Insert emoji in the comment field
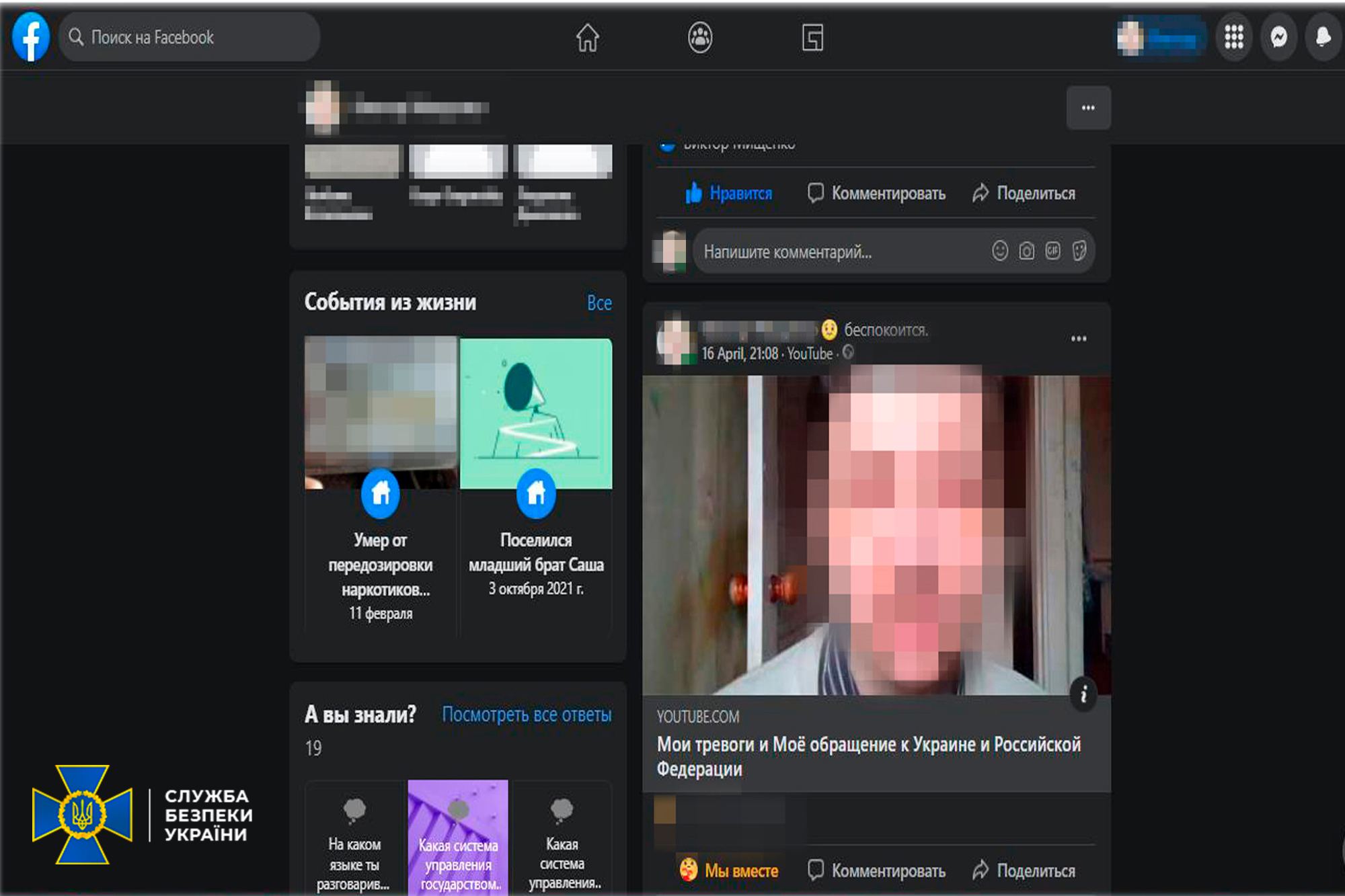The height and width of the screenshot is (896, 1345). click(1000, 251)
